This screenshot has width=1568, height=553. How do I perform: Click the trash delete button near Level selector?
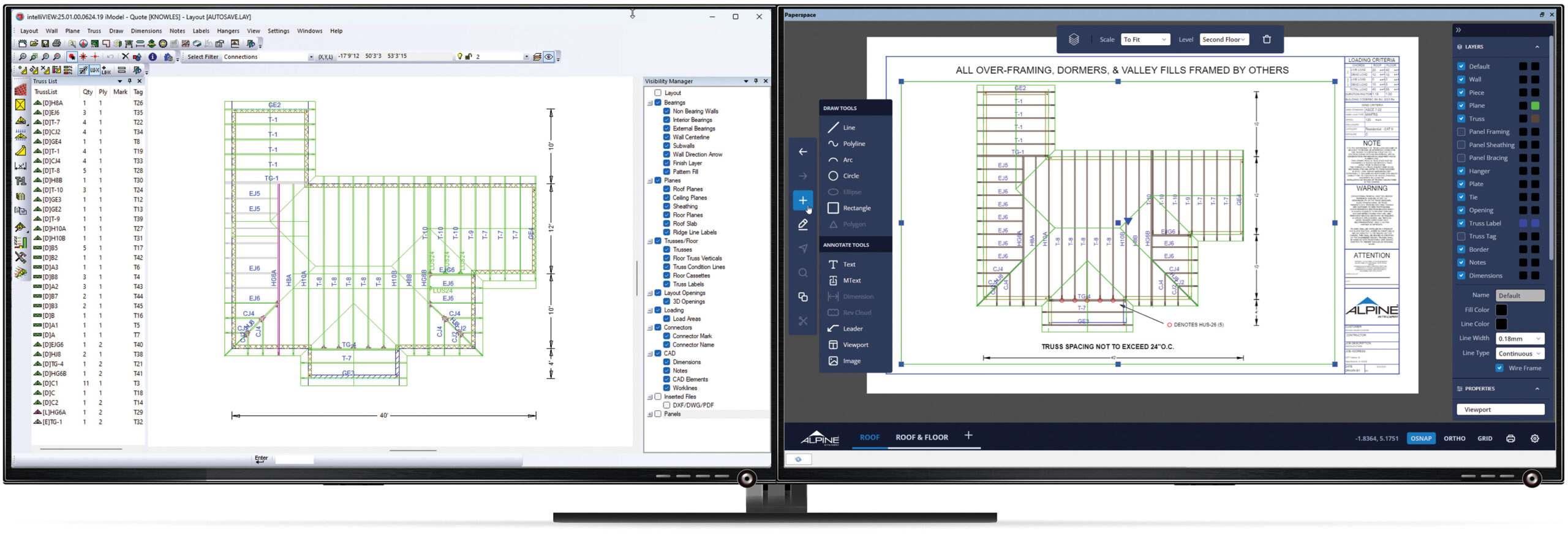click(x=1267, y=39)
